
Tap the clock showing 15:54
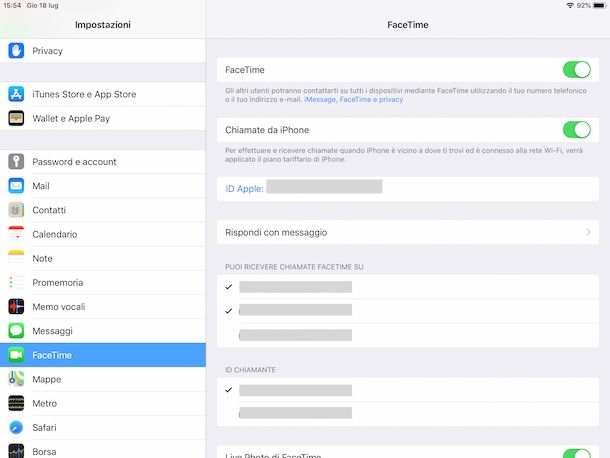point(12,5)
